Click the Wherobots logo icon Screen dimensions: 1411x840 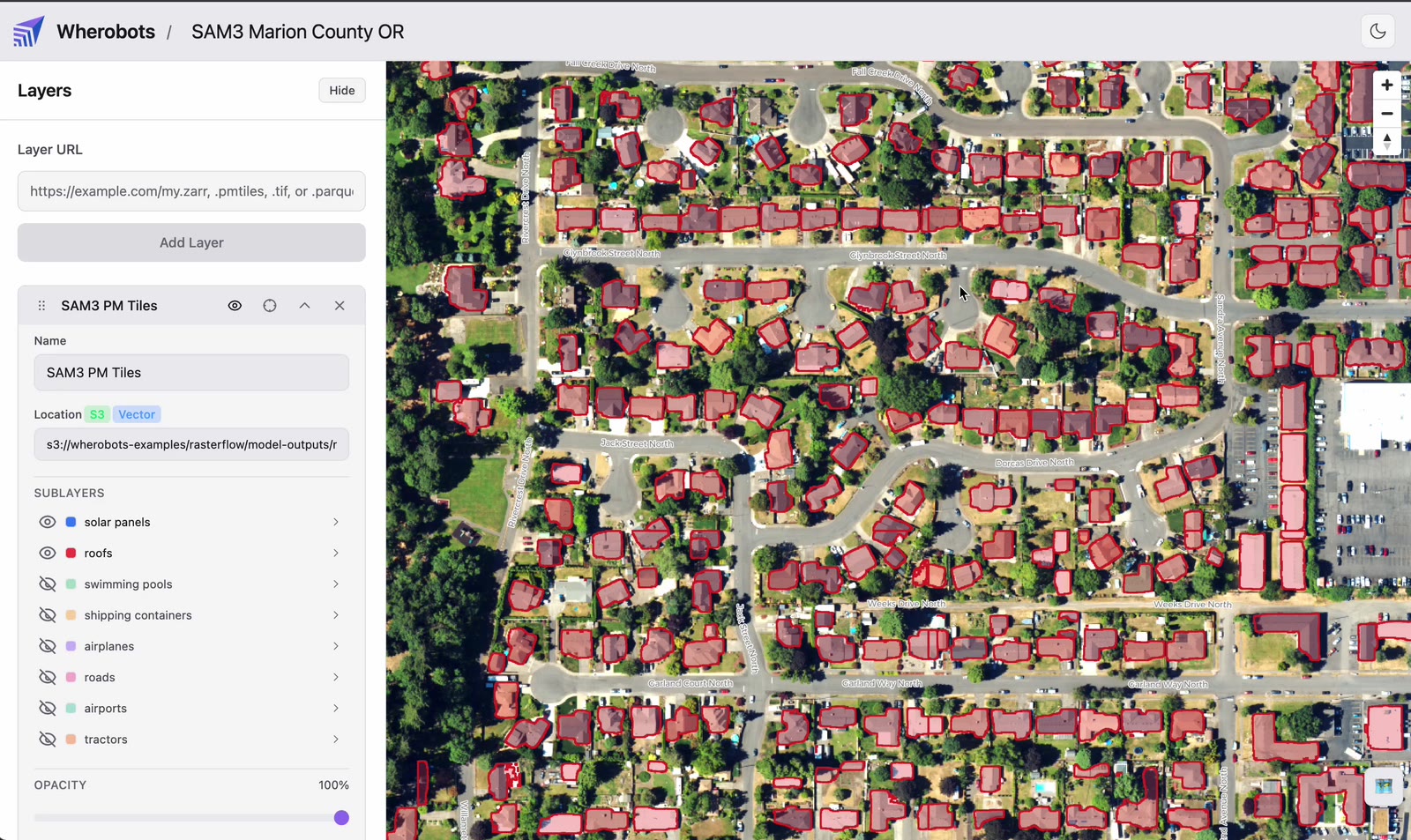[28, 32]
